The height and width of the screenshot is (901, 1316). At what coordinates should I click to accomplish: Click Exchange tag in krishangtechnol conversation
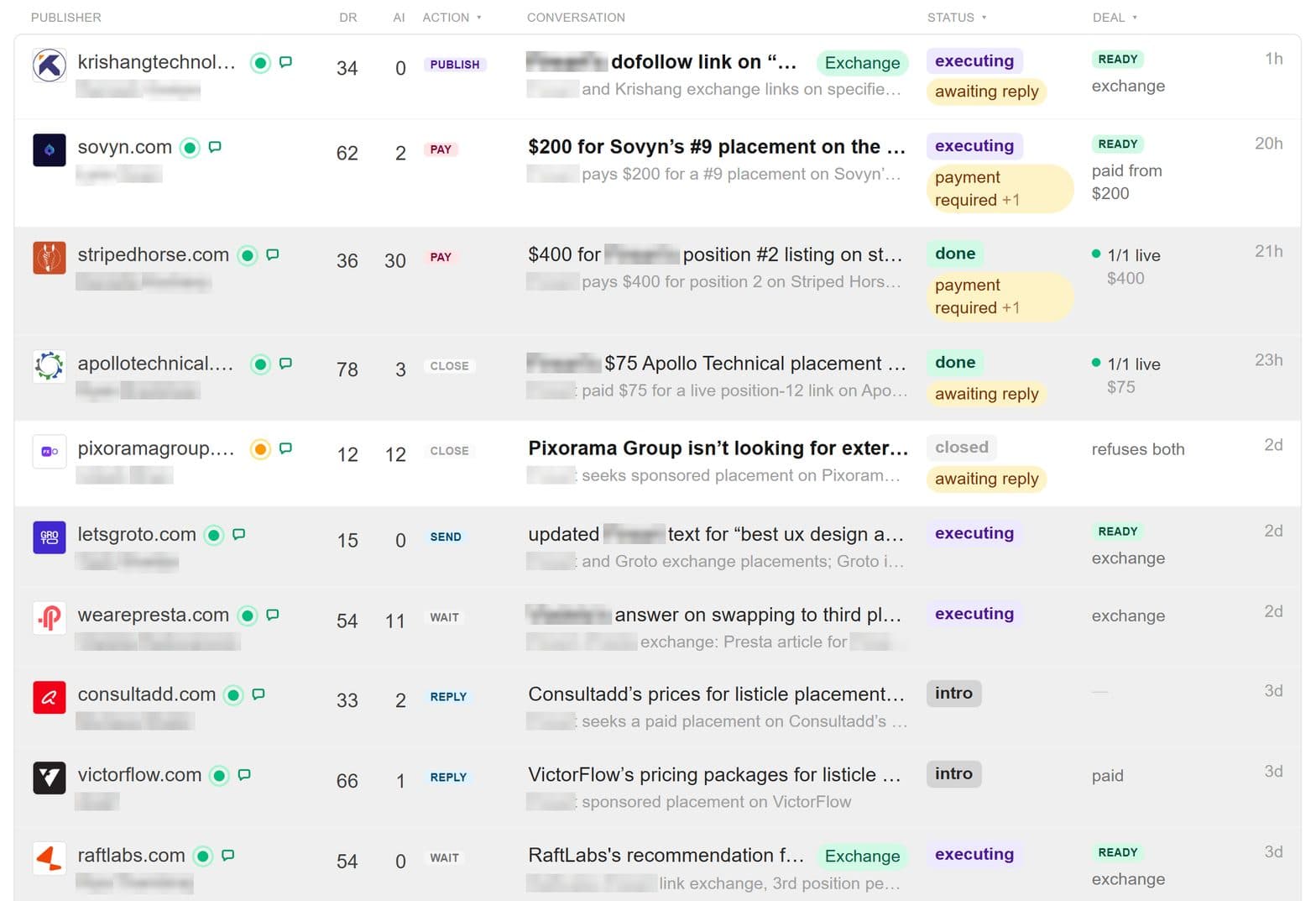(x=862, y=63)
